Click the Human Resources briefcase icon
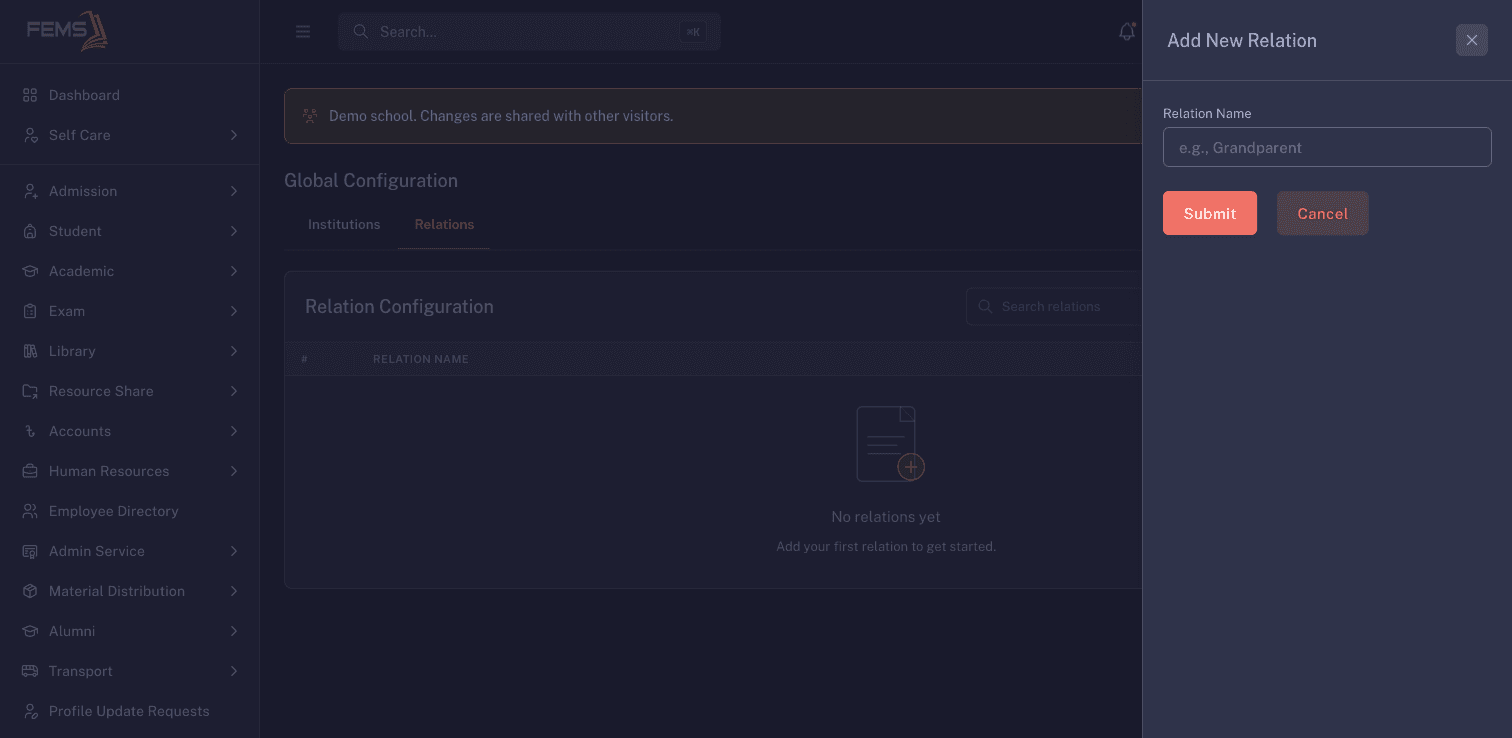Viewport: 1512px width, 738px height. 30,471
